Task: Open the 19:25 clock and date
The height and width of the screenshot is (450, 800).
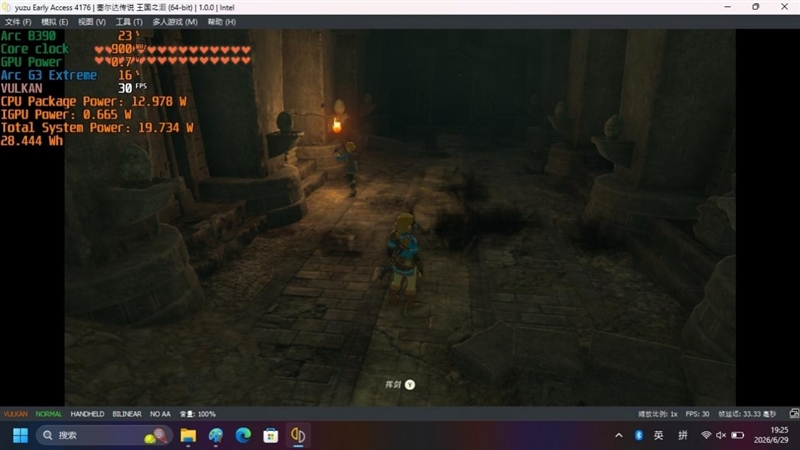Action: pos(771,435)
